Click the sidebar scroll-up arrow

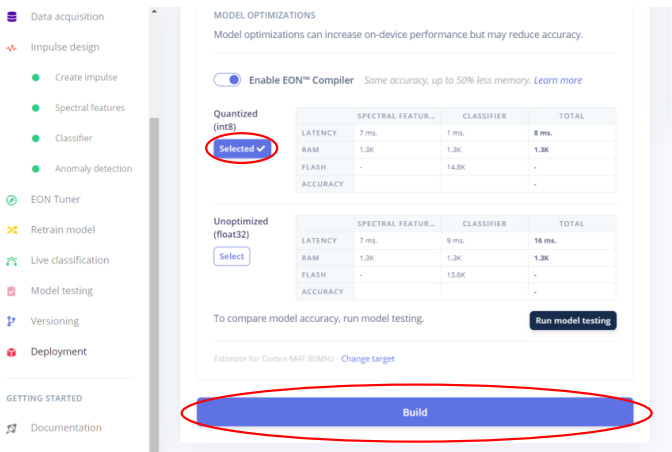[x=154, y=11]
